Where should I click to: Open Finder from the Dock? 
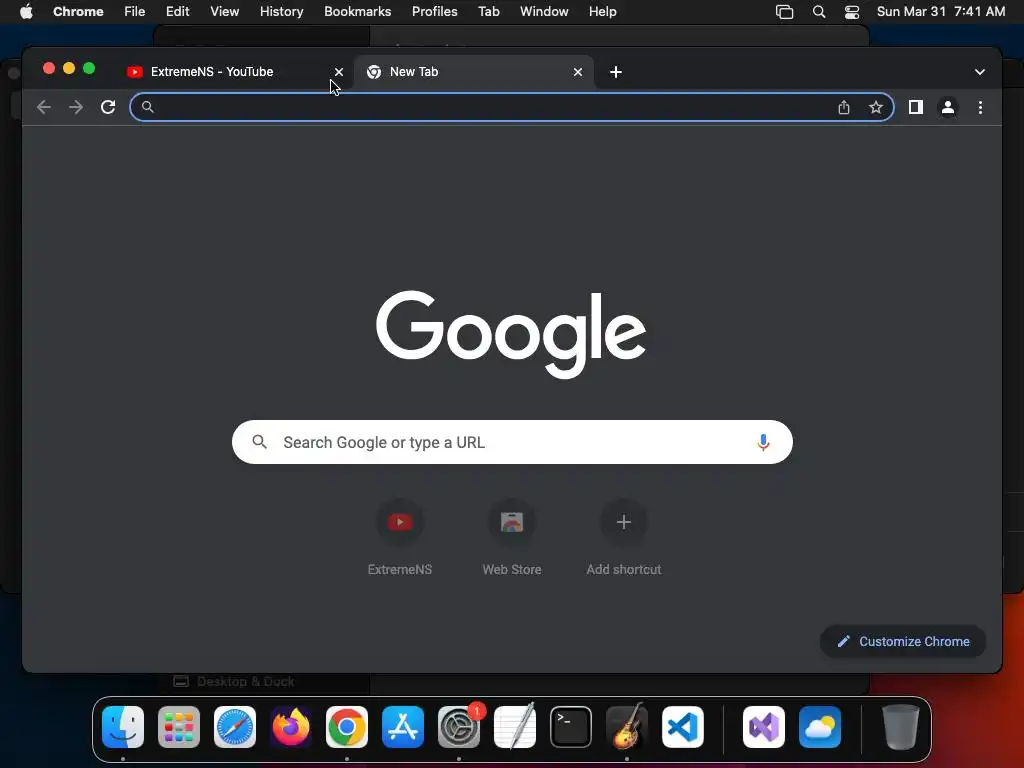pyautogui.click(x=123, y=727)
